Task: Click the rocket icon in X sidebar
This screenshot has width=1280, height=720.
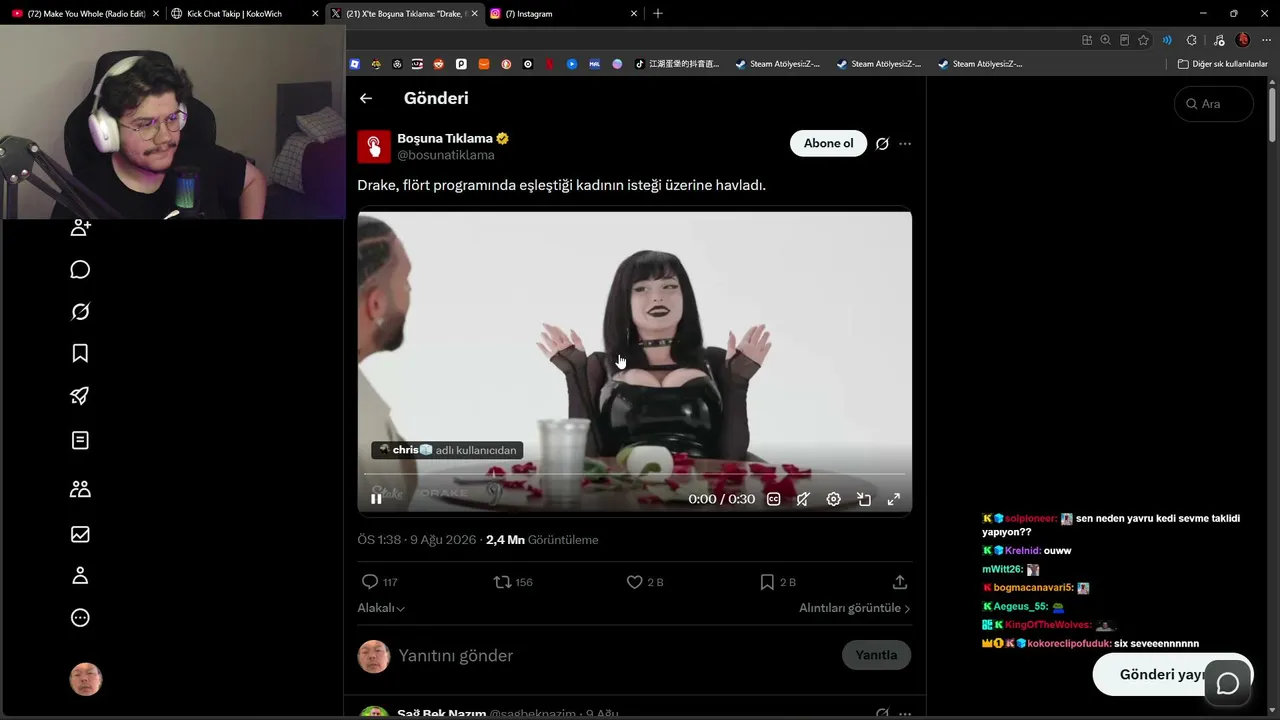Action: click(x=81, y=396)
